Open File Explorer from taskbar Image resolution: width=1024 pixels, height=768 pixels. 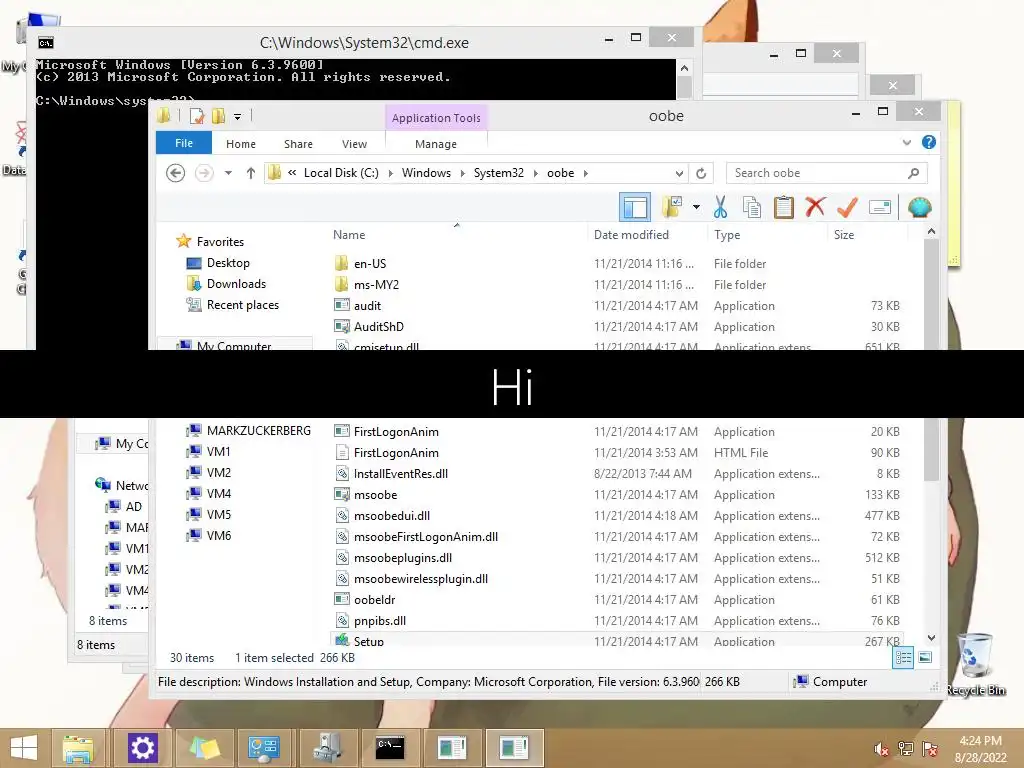(x=78, y=748)
